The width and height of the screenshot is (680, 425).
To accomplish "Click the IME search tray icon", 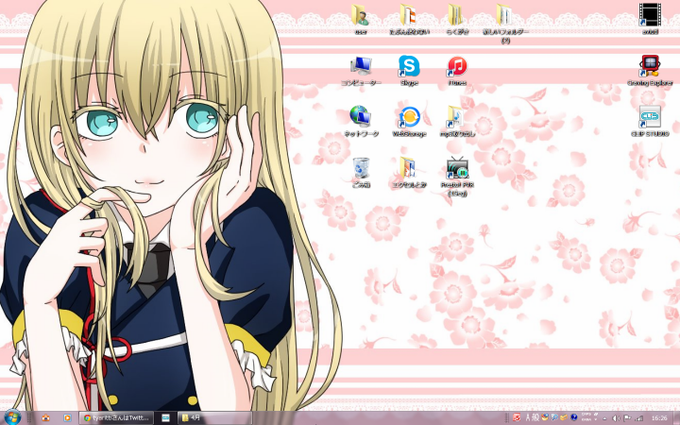I will point(555,417).
